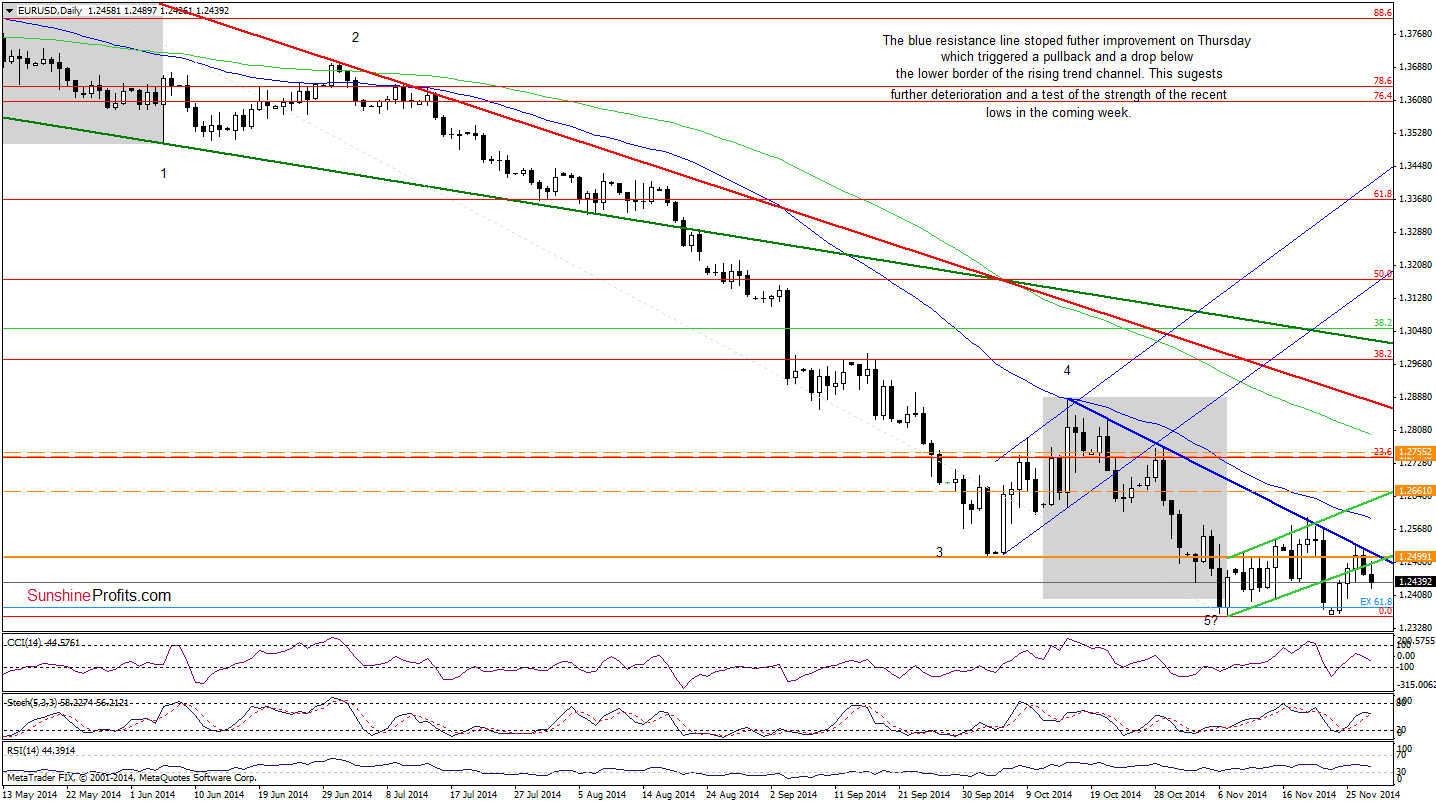
Task: Select the orange 1.24991 price label
Action: [x=1415, y=557]
